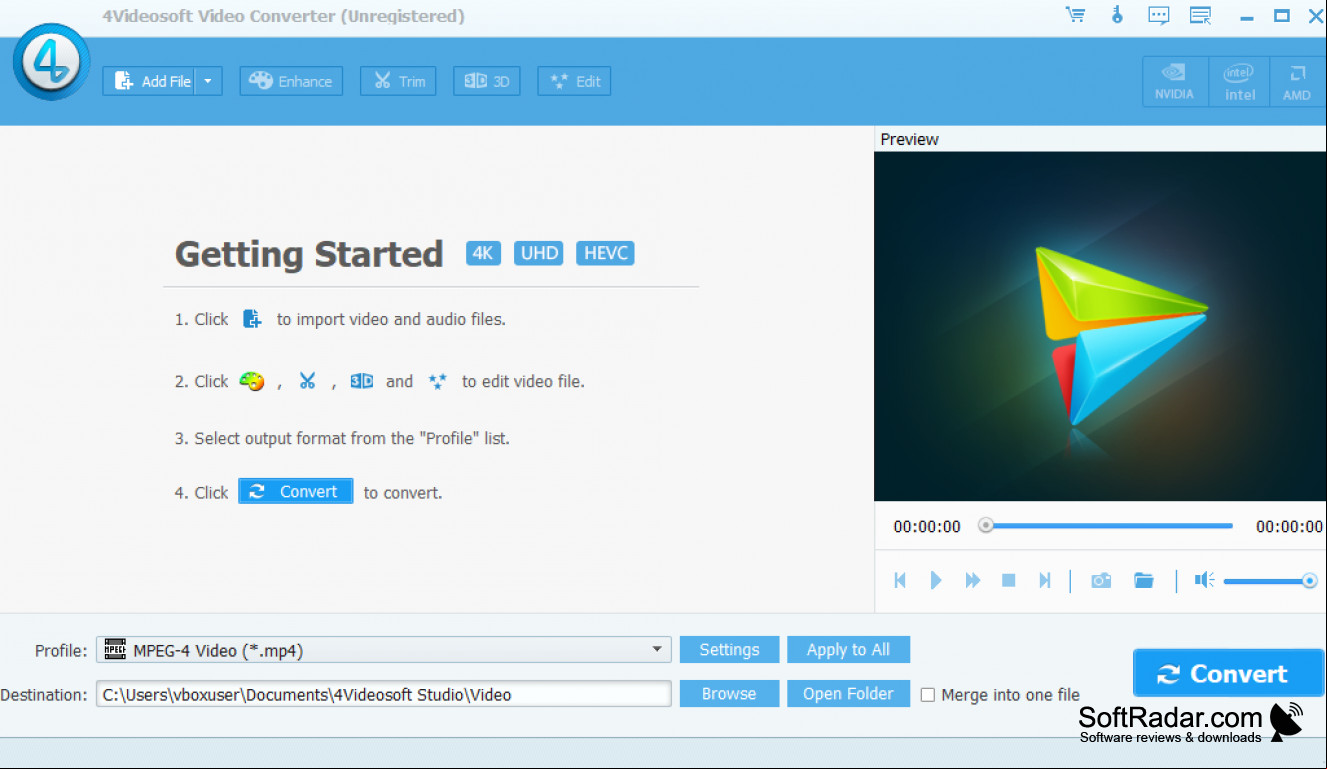Image resolution: width=1327 pixels, height=769 pixels.
Task: Click the palette enhance icon in step 2
Action: pyautogui.click(x=252, y=381)
